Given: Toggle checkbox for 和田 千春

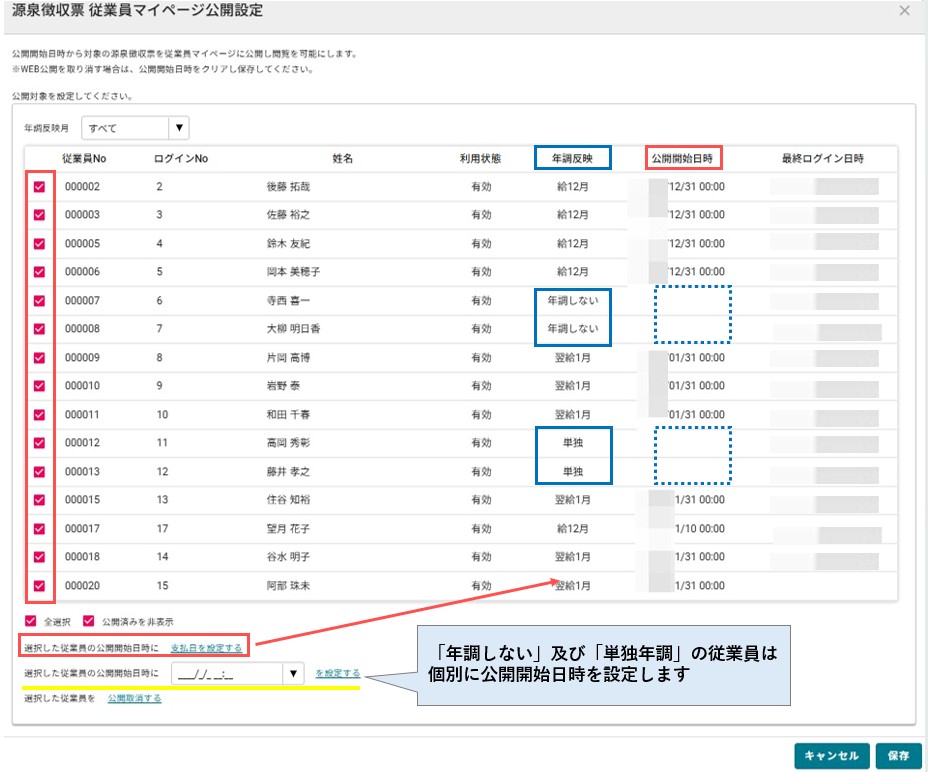Looking at the screenshot, I should click(40, 414).
